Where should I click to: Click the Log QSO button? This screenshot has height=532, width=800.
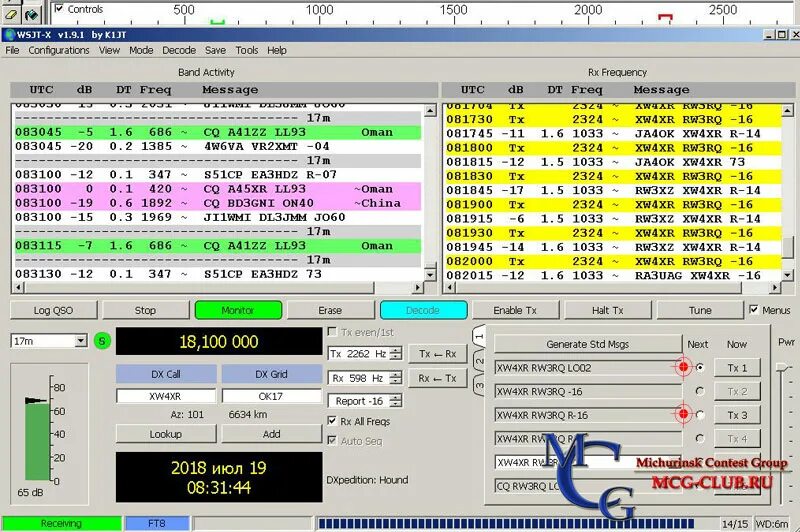pos(54,310)
